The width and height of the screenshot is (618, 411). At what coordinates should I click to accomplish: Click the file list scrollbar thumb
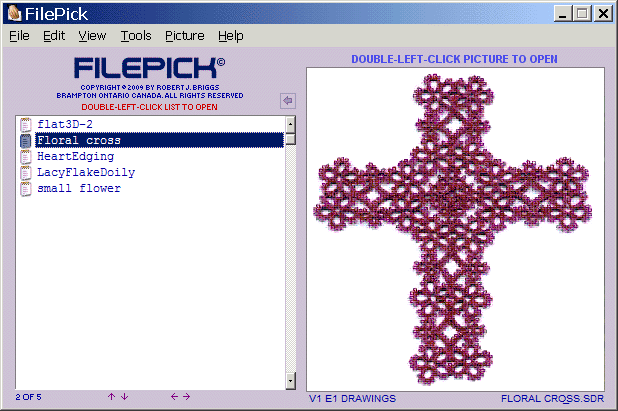[290, 139]
